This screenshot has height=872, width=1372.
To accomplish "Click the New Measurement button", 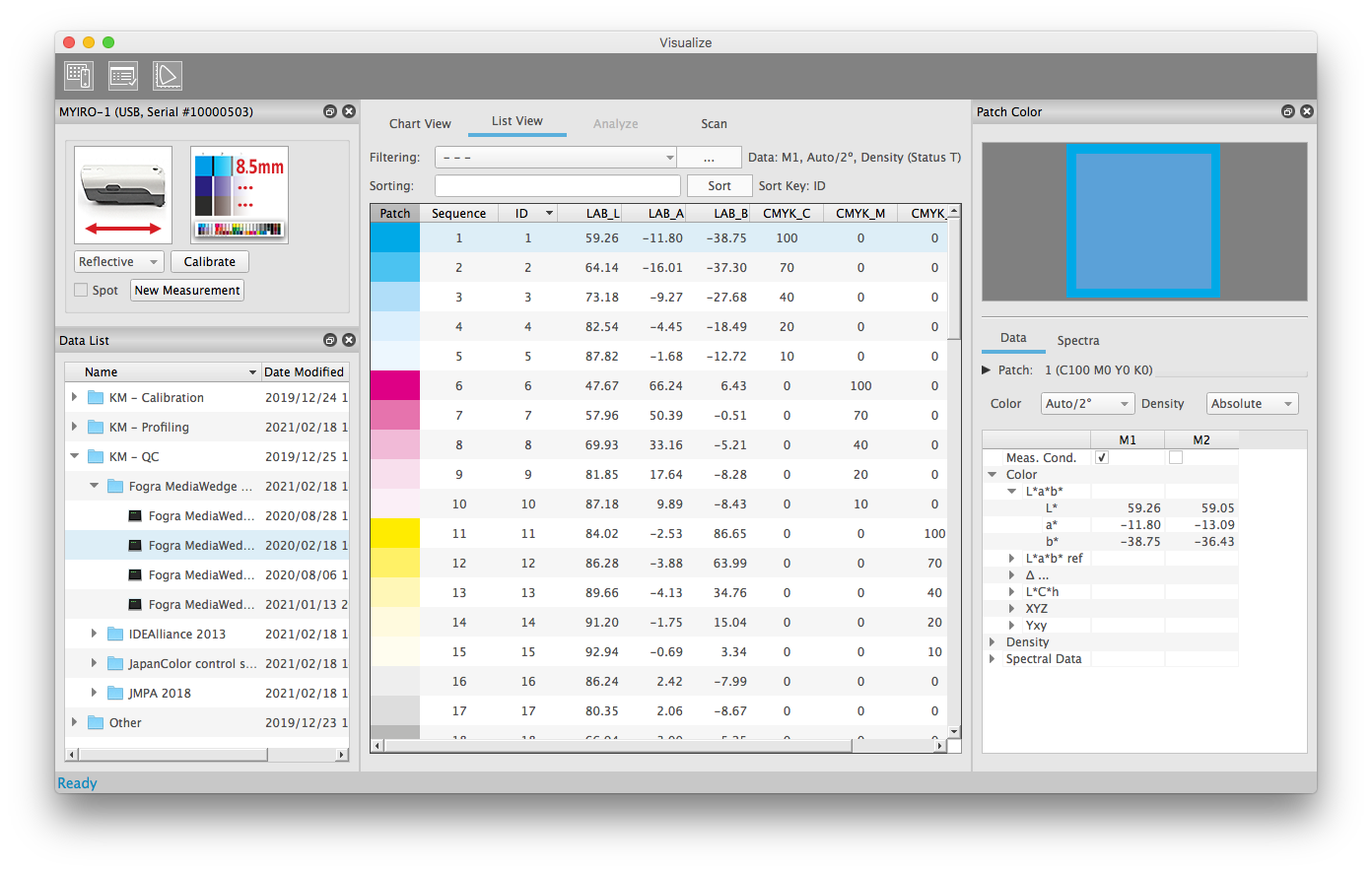I will [x=187, y=291].
